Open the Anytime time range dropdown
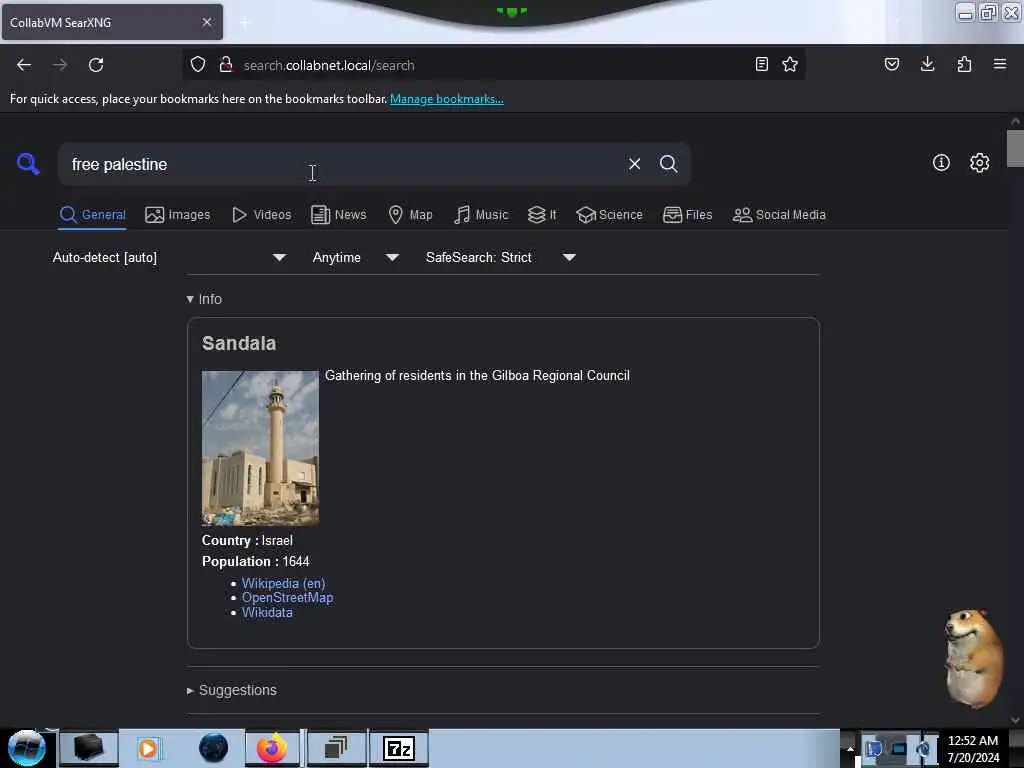The width and height of the screenshot is (1024, 768). (x=355, y=257)
